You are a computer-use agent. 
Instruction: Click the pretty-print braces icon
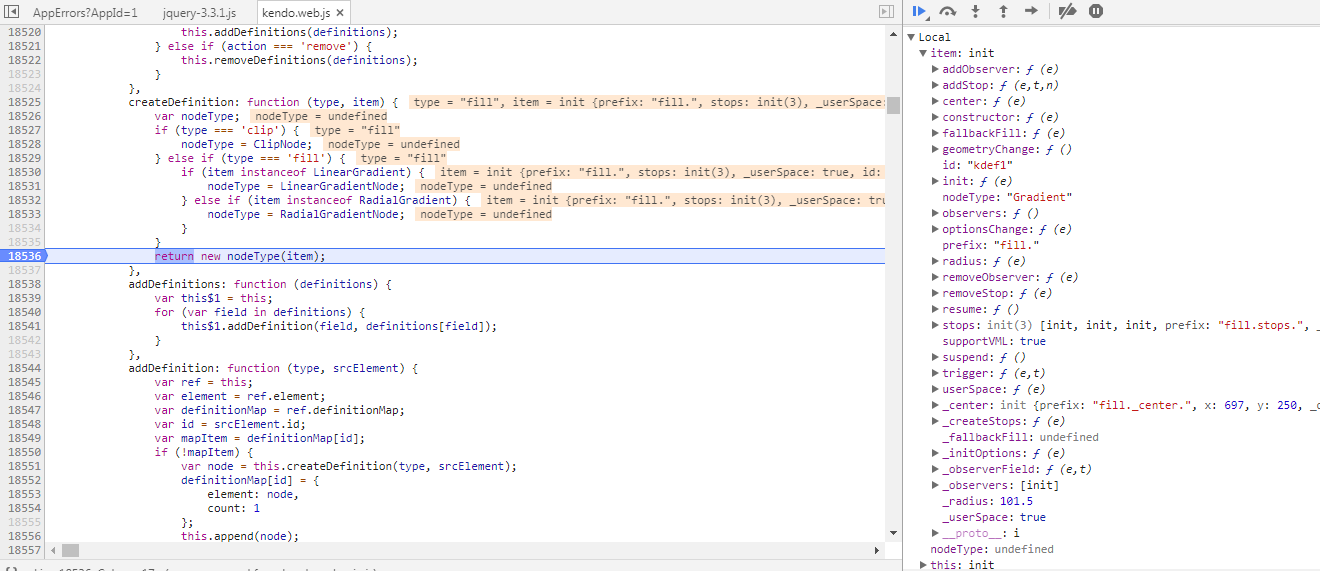coord(10,569)
